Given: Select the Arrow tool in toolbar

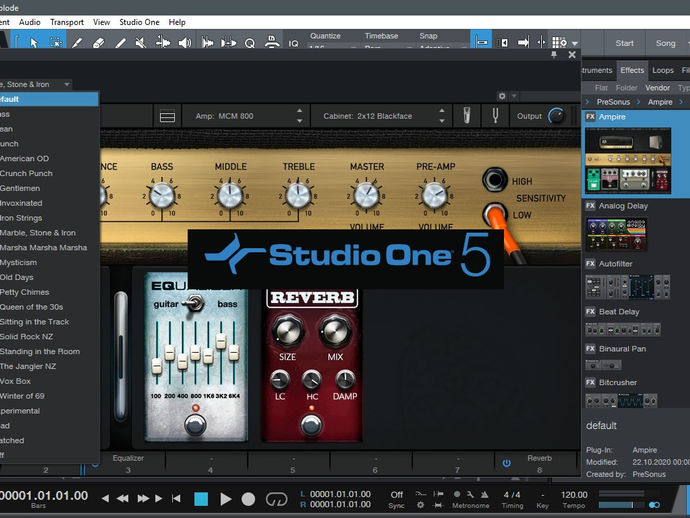Looking at the screenshot, I should pyautogui.click(x=34, y=43).
